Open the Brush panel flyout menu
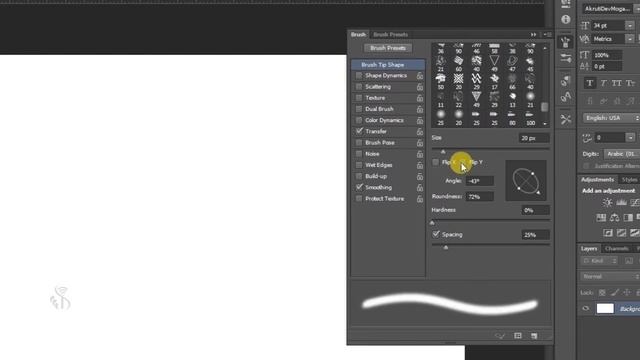The image size is (640, 360). [x=547, y=35]
